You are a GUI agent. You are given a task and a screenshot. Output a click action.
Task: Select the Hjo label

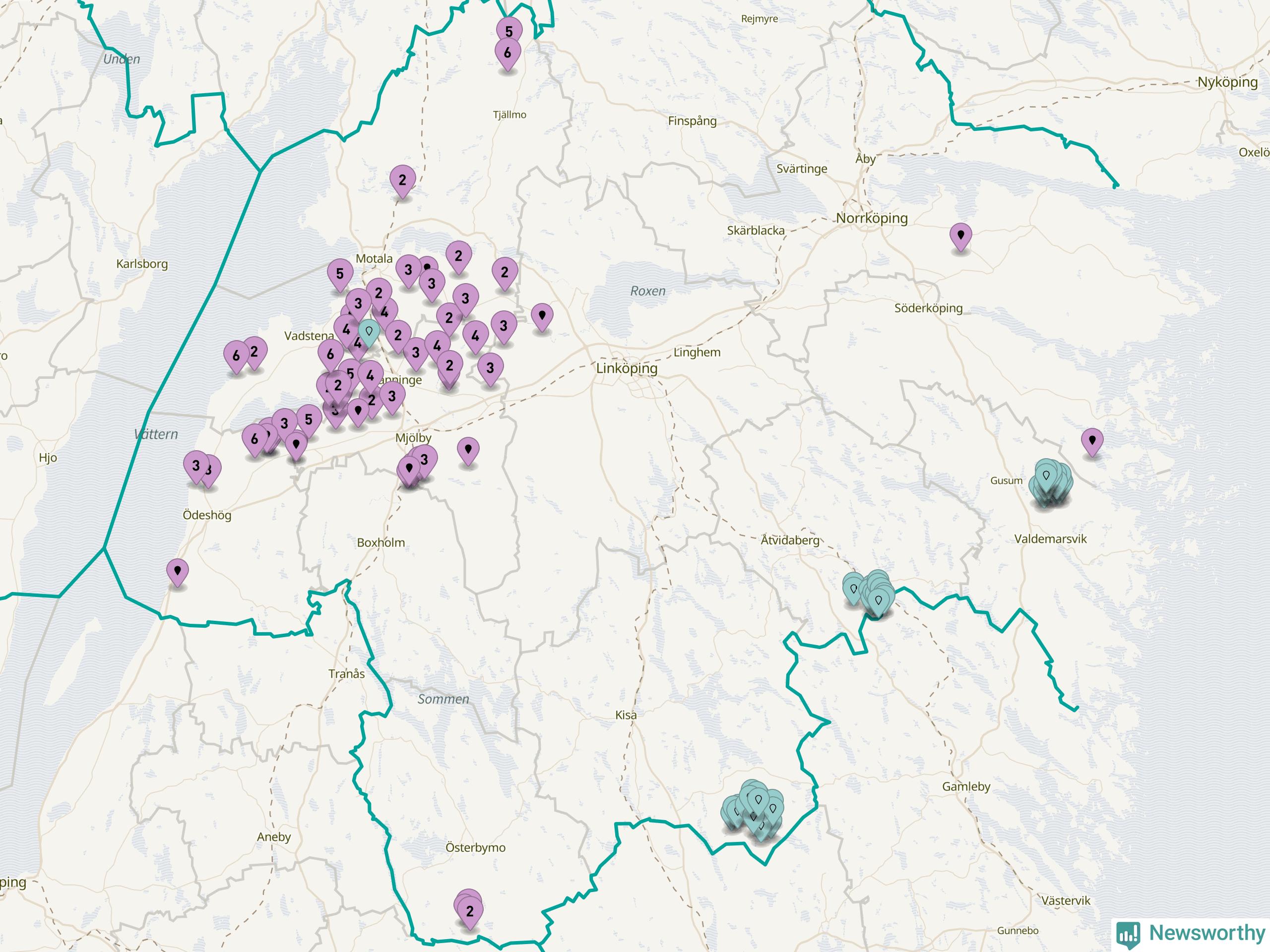48,458
